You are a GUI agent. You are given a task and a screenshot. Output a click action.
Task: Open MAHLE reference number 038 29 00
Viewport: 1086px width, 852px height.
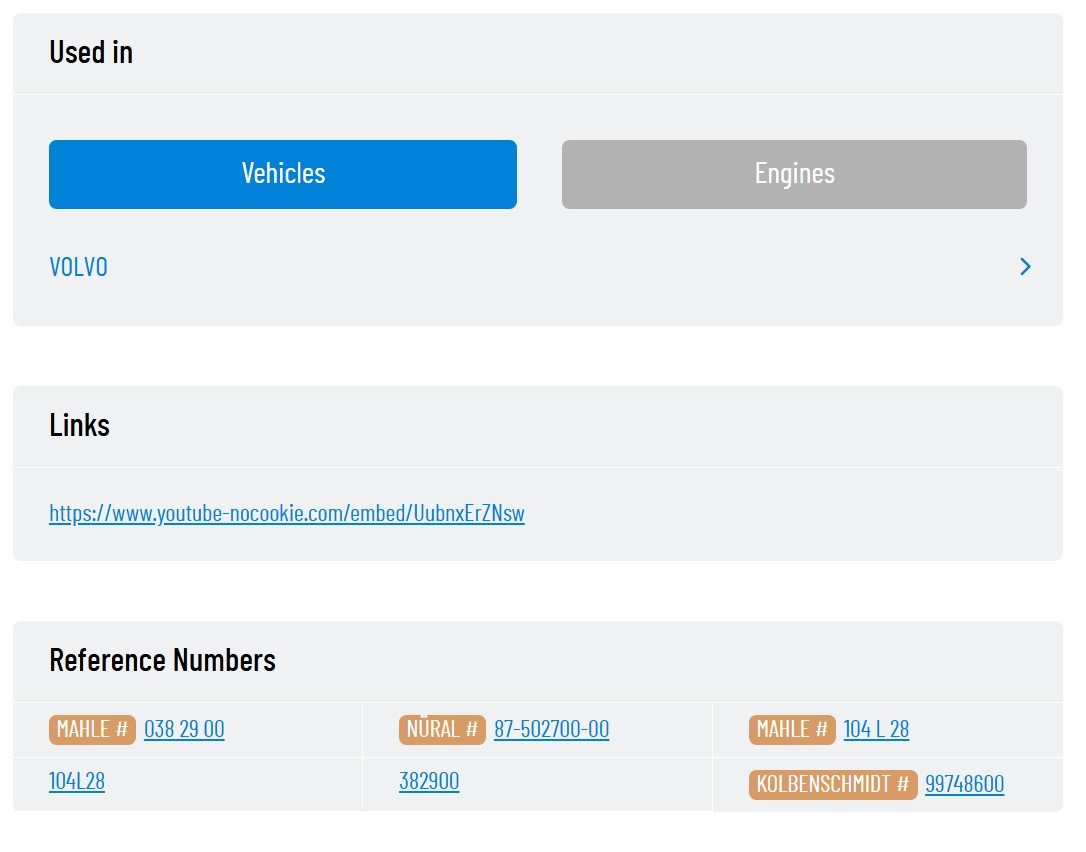coord(184,729)
